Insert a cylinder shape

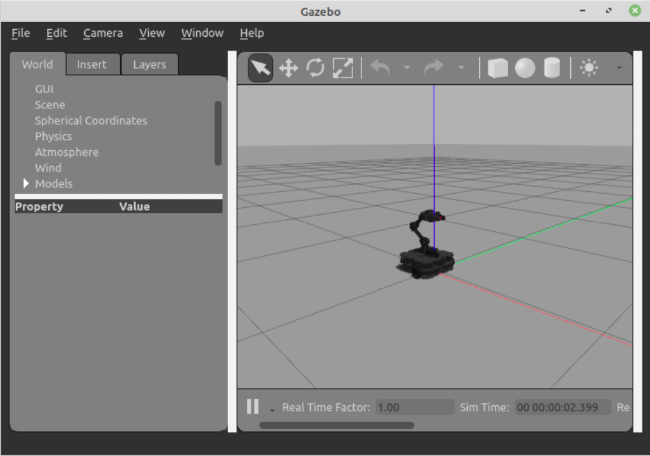point(552,68)
